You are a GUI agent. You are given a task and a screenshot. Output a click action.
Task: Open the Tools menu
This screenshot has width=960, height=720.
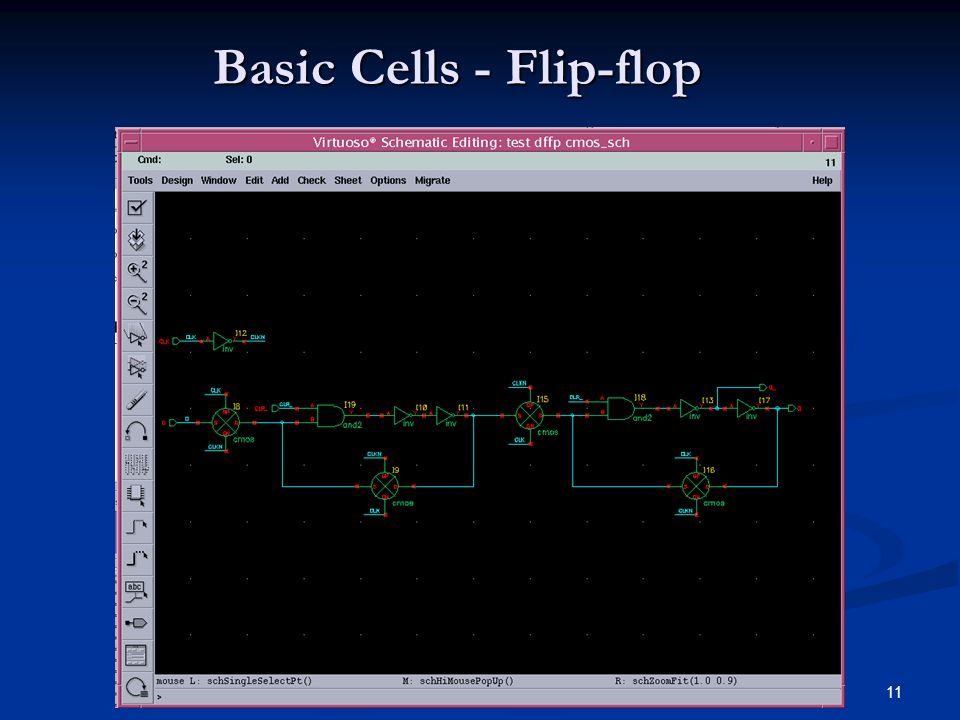point(140,181)
